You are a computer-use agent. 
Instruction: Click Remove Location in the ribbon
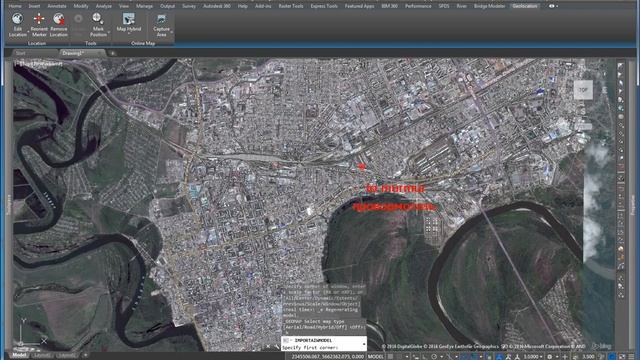click(x=59, y=25)
